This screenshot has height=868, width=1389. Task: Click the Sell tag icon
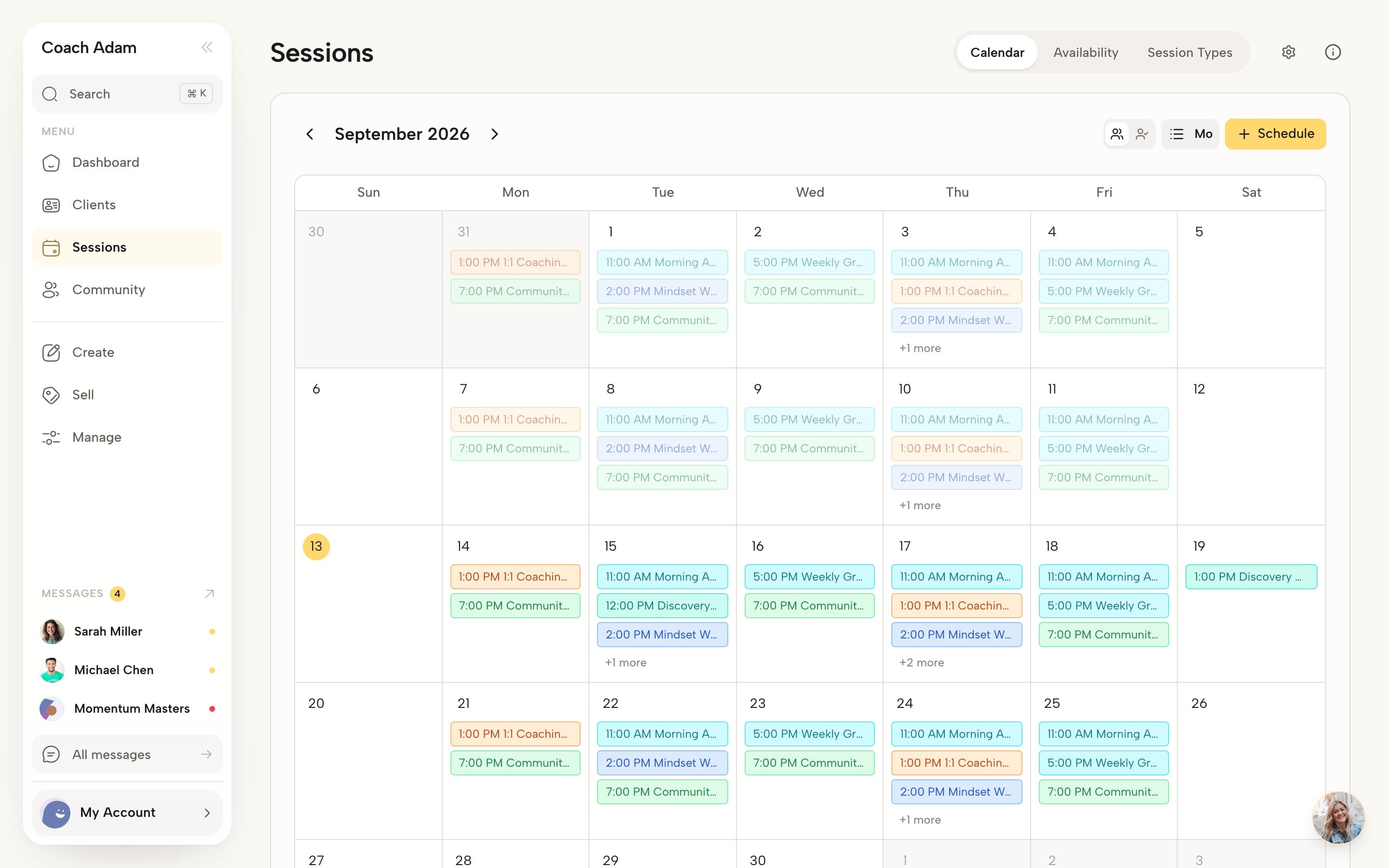tap(51, 395)
